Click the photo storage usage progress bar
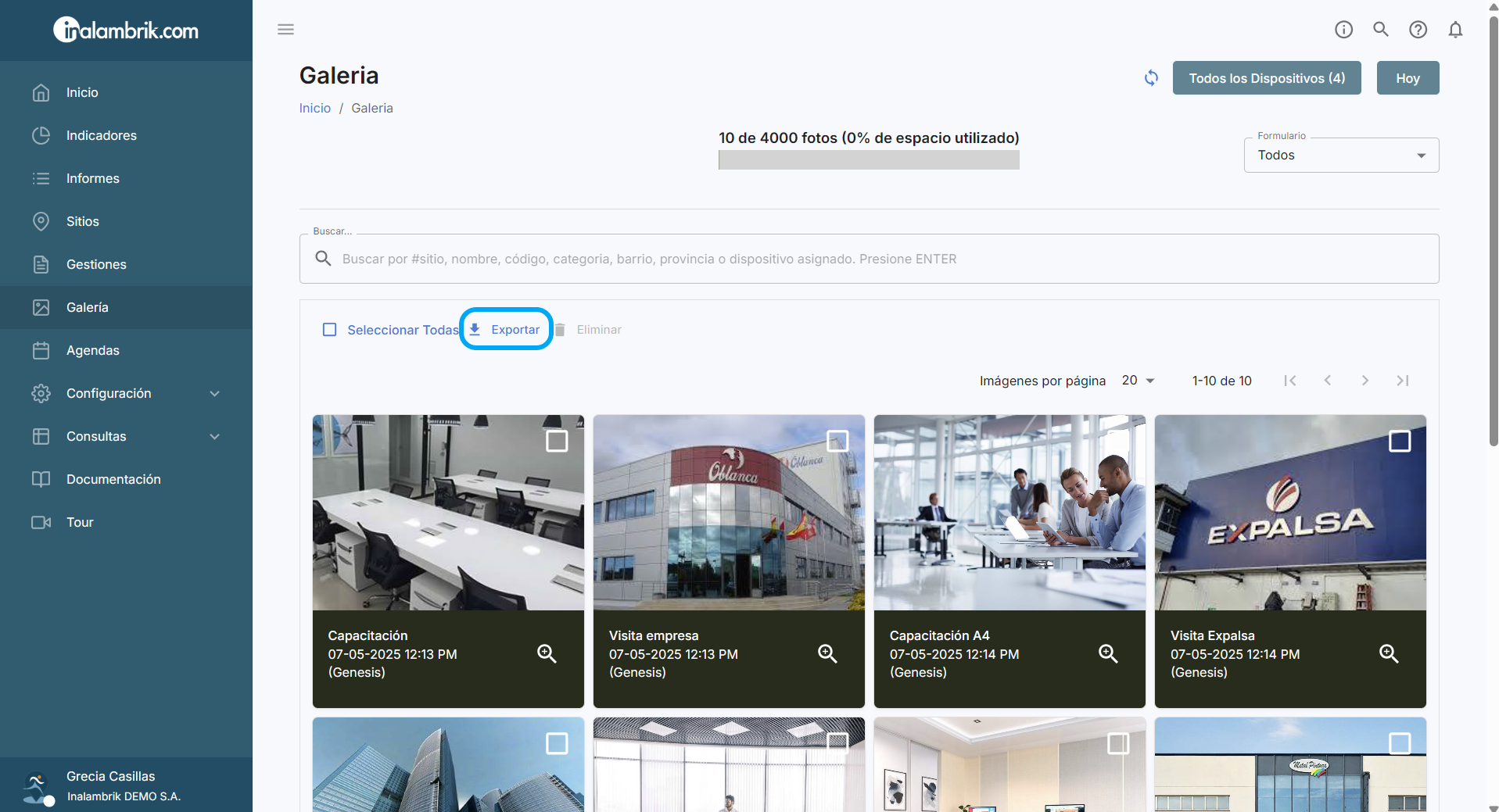 click(869, 160)
